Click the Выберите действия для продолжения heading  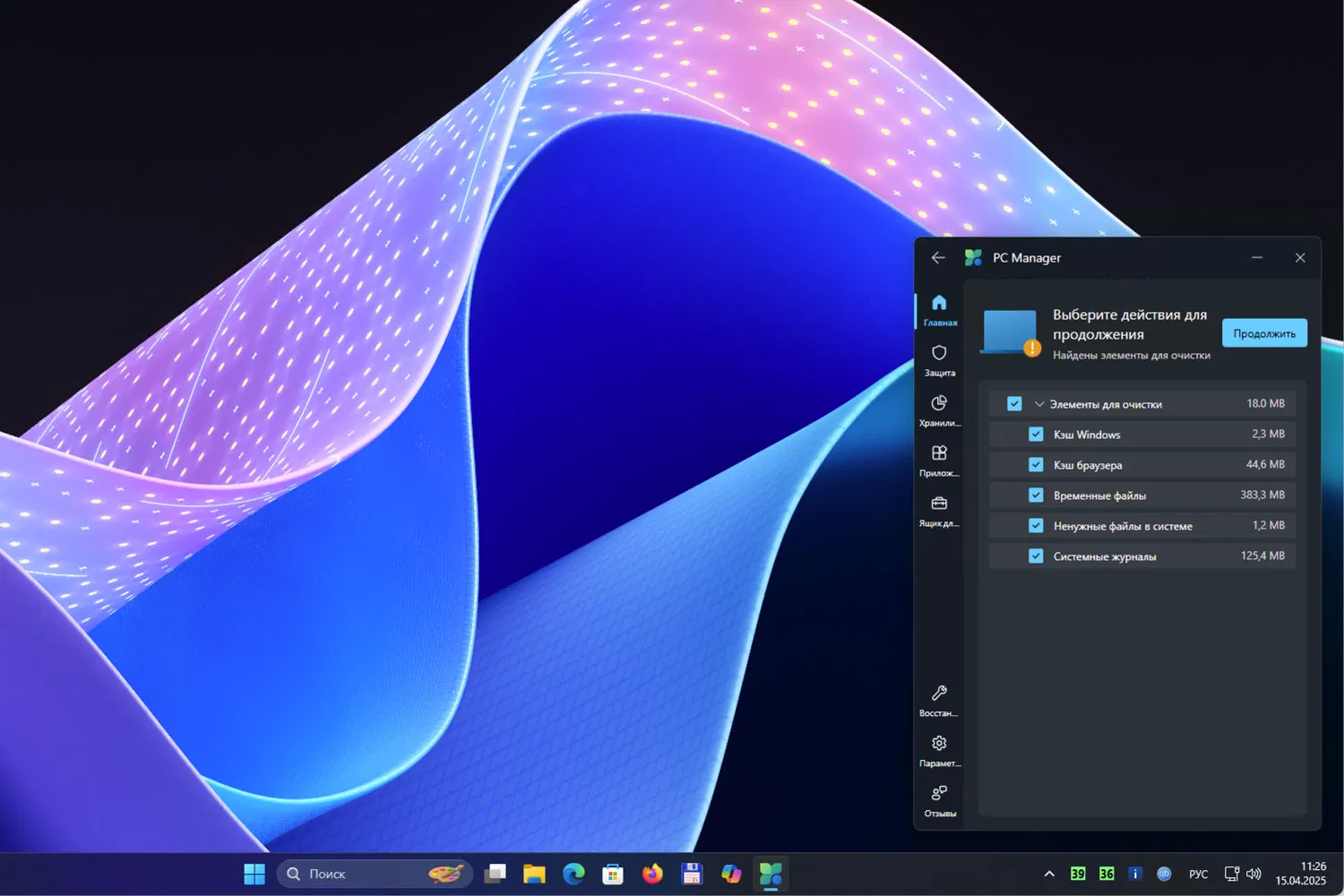1130,324
